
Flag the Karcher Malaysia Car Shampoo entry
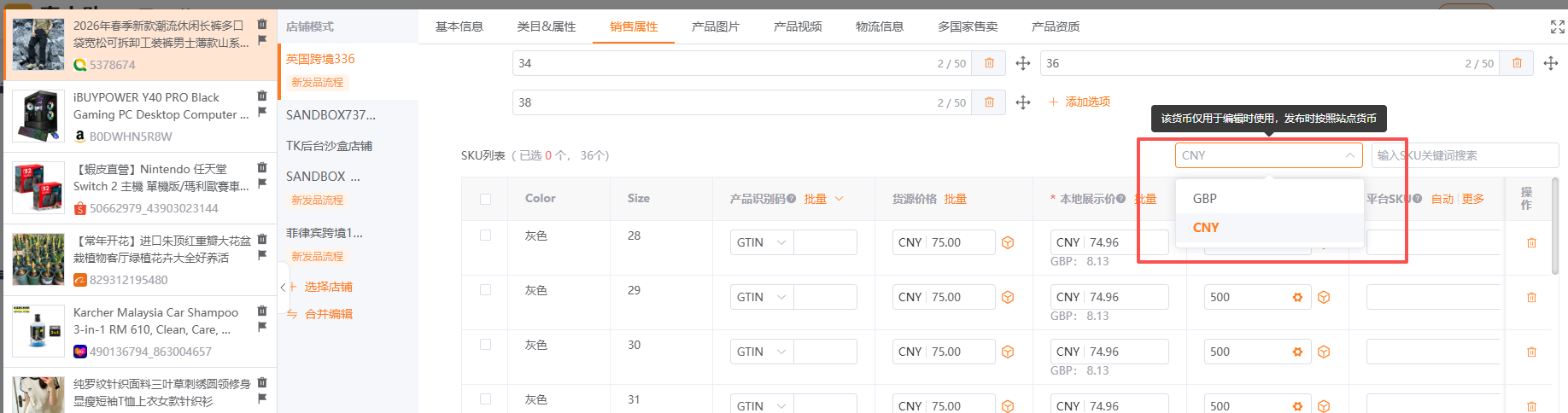[262, 327]
